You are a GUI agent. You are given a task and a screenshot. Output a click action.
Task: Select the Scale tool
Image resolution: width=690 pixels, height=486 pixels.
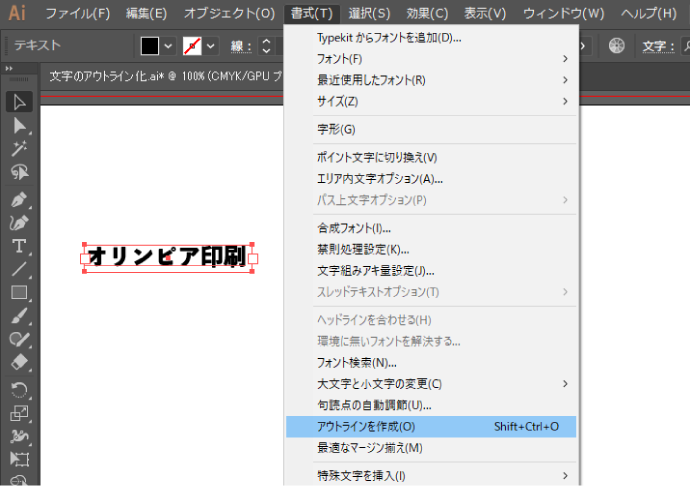coord(19,413)
